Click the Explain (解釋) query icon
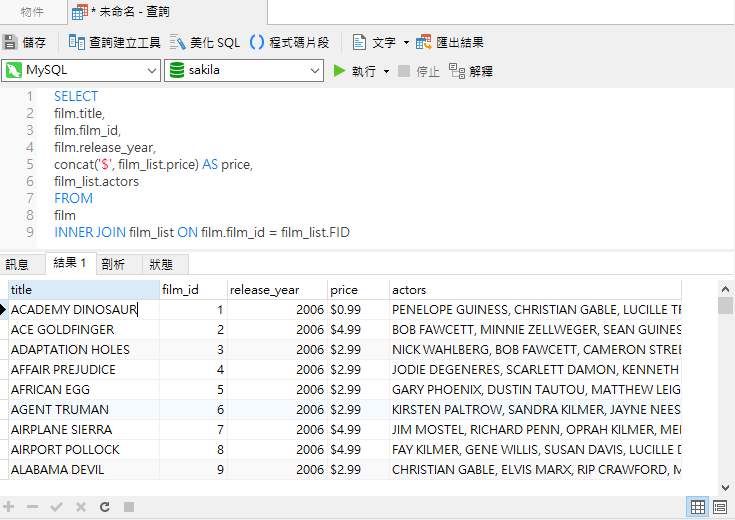 coord(470,71)
